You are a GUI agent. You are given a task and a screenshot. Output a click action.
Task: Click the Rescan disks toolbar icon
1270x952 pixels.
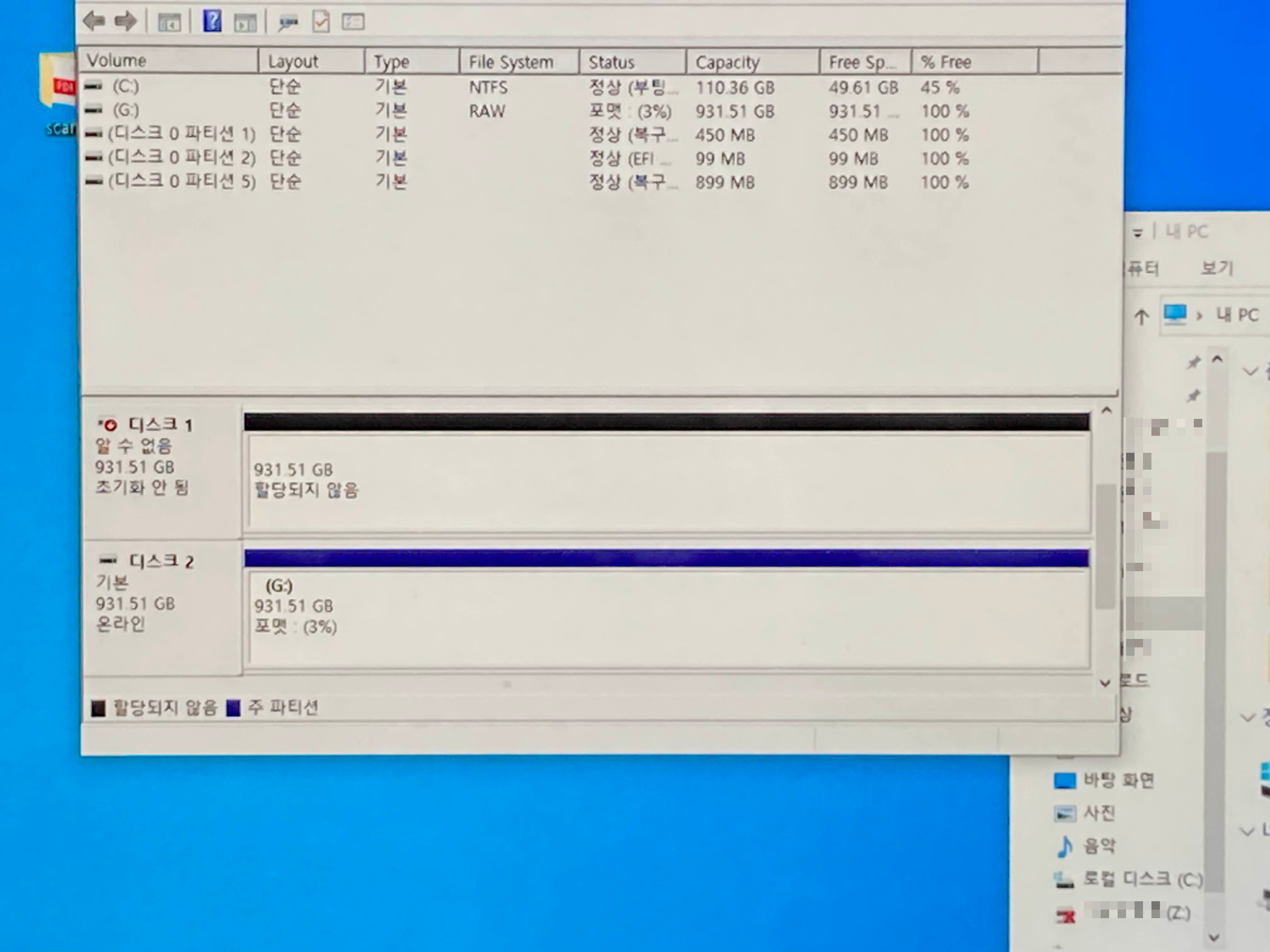[287, 23]
